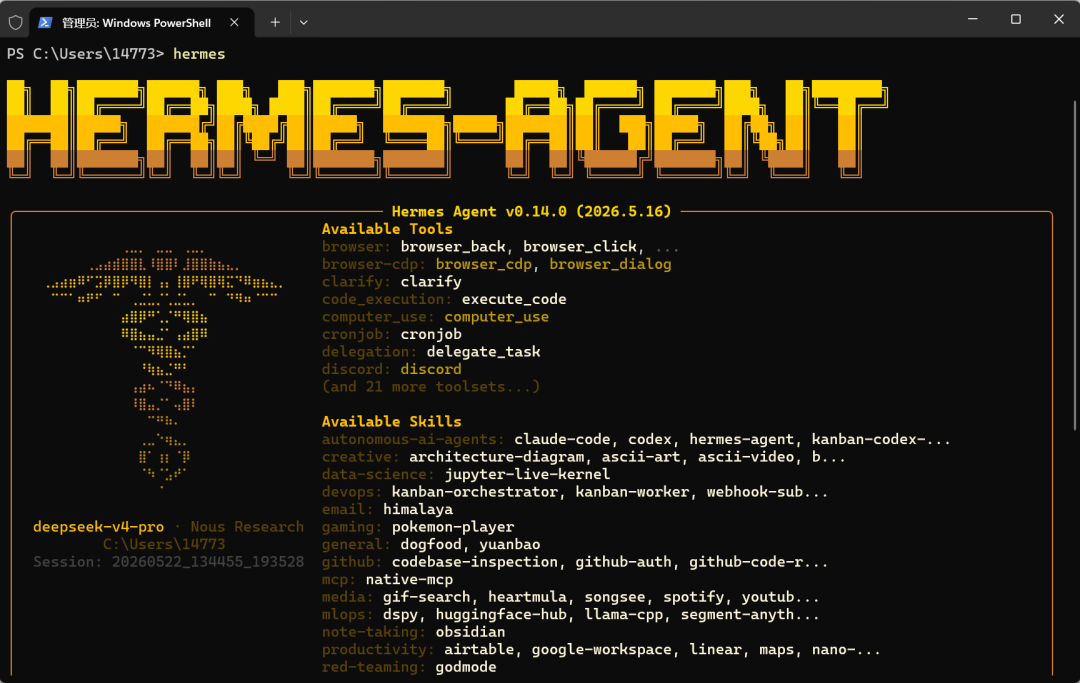Click the 'heartmula' media skill
This screenshot has height=683, width=1080.
pyautogui.click(x=527, y=598)
